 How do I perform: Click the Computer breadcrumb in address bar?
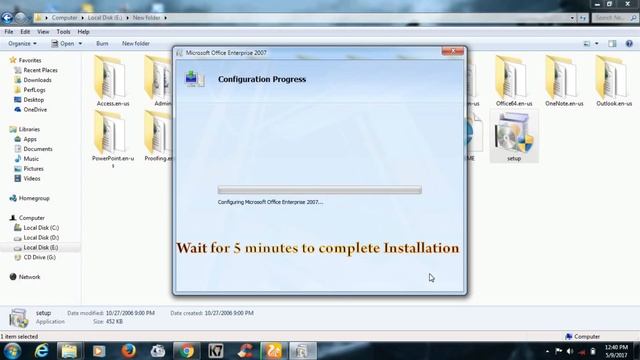(64, 18)
